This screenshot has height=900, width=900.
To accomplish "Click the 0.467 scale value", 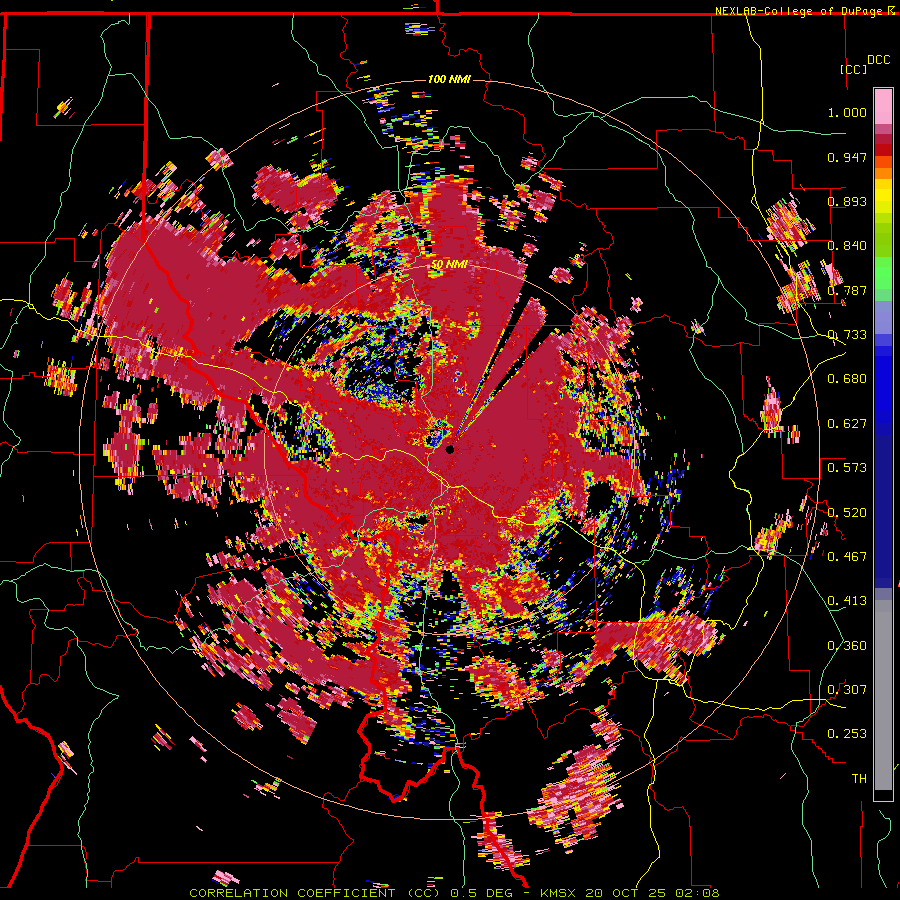I will (847, 557).
